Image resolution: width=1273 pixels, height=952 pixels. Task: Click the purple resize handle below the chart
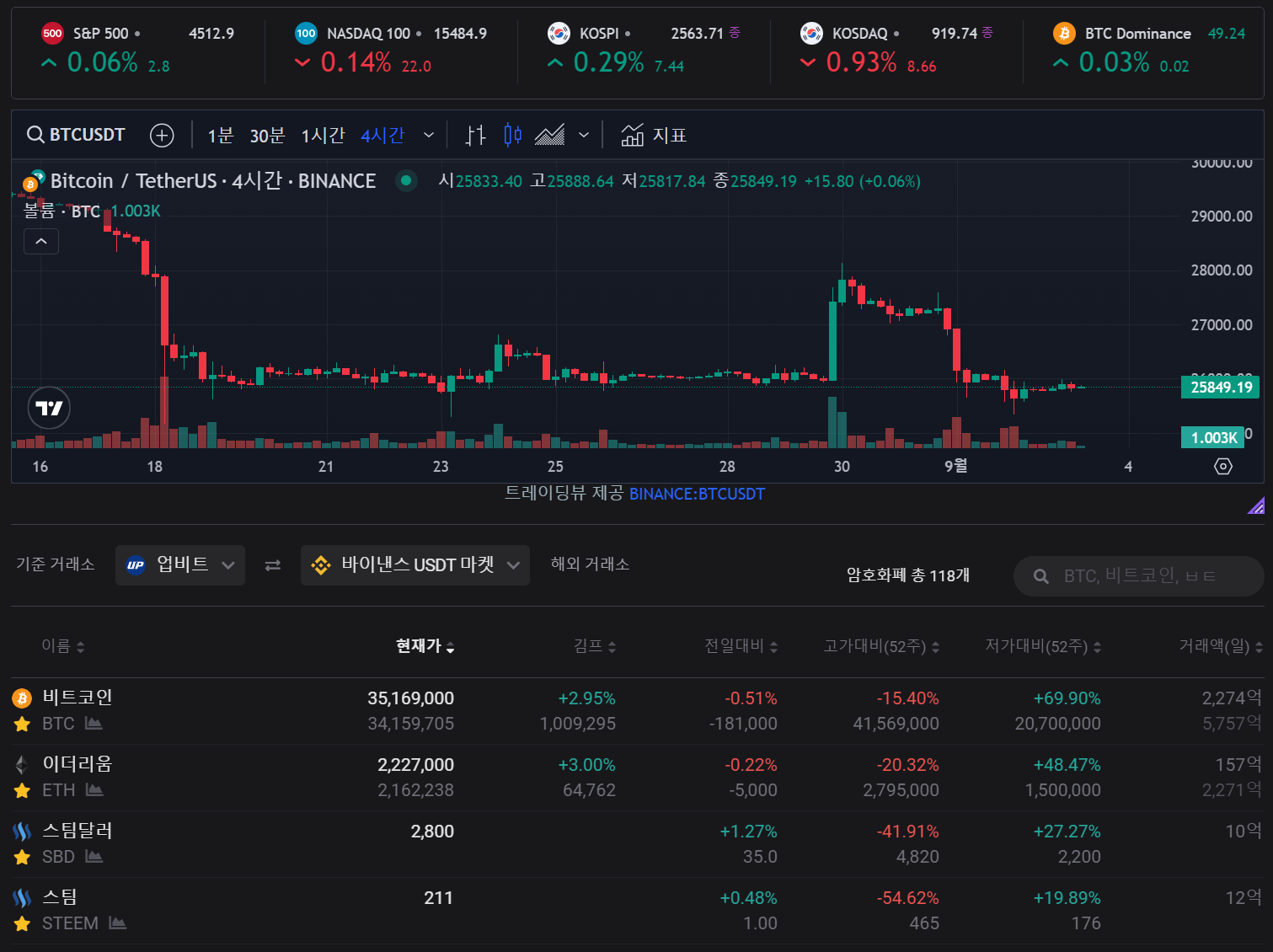coord(1256,505)
